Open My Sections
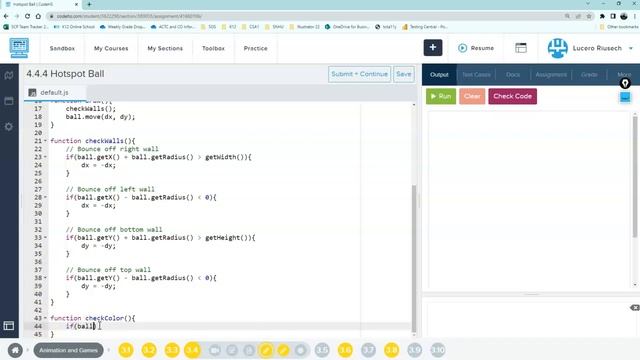 tap(165, 48)
